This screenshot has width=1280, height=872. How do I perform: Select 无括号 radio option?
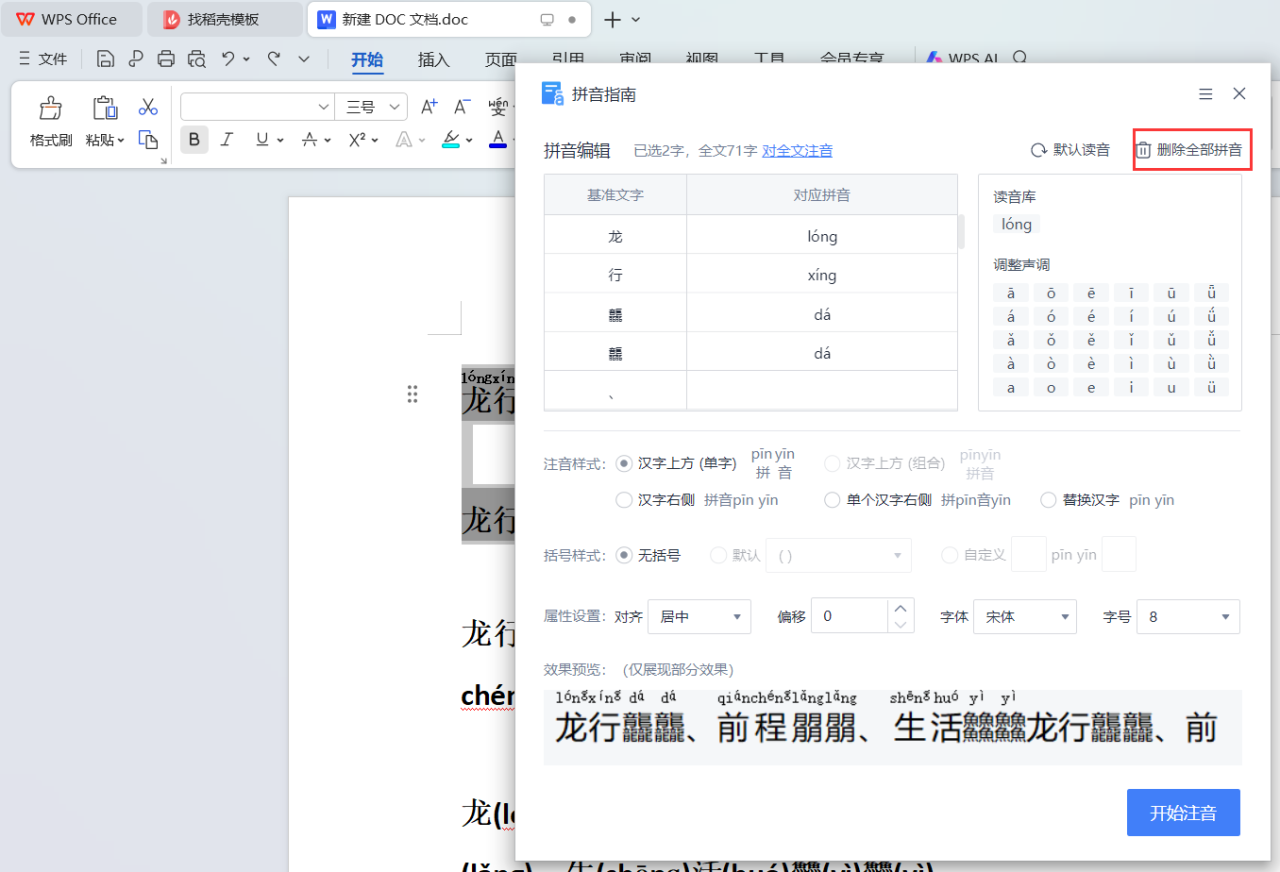(624, 555)
